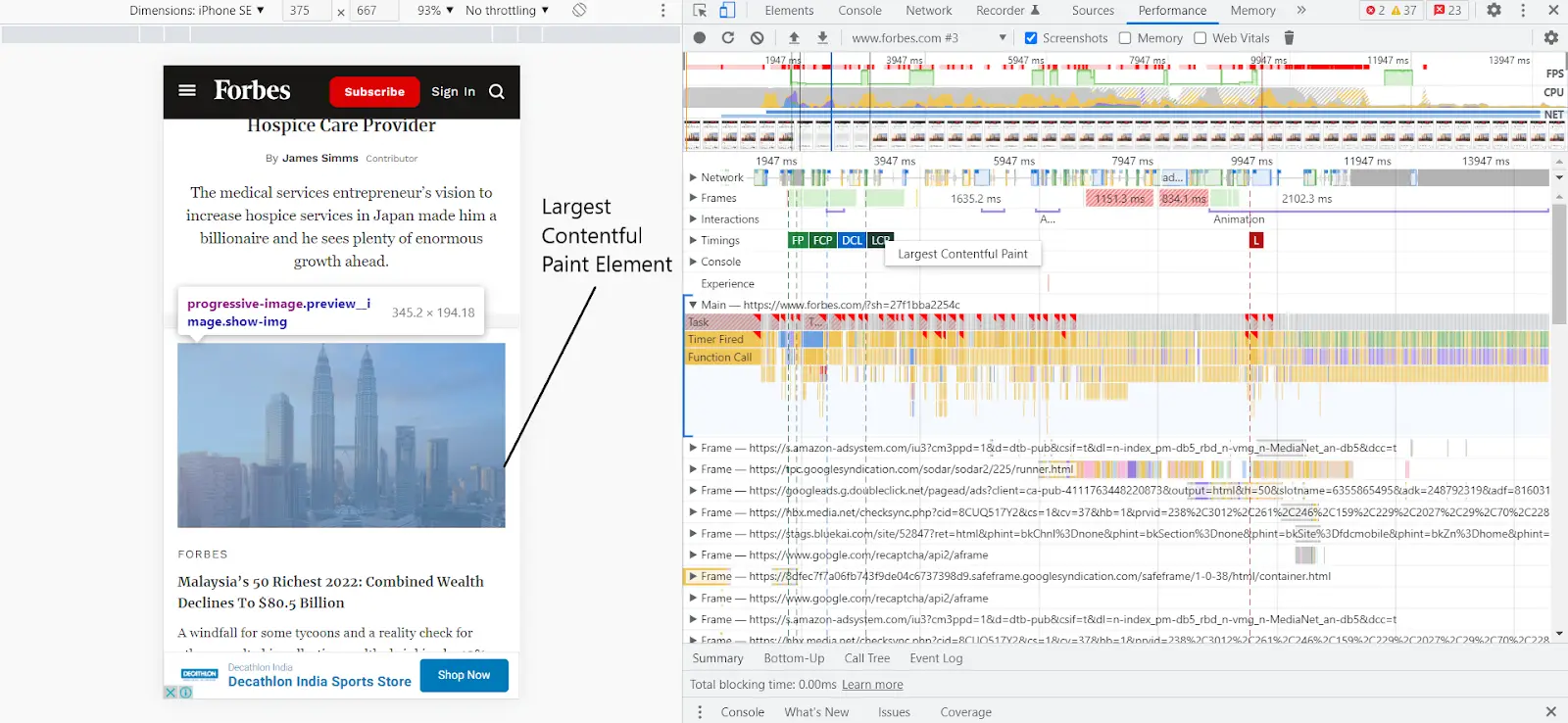Toggle the device toolbar icon
Screen dimensions: 1568x723
click(727, 11)
